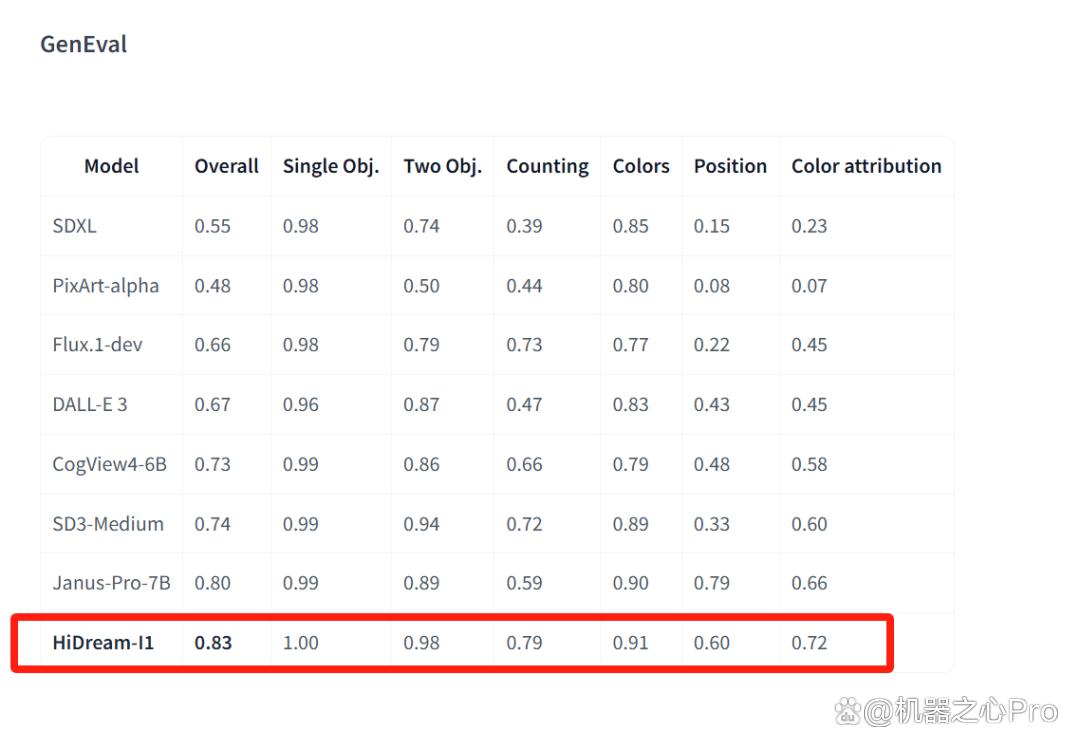Select the Overall column header
Screen dimensions: 1080x749
(226, 166)
